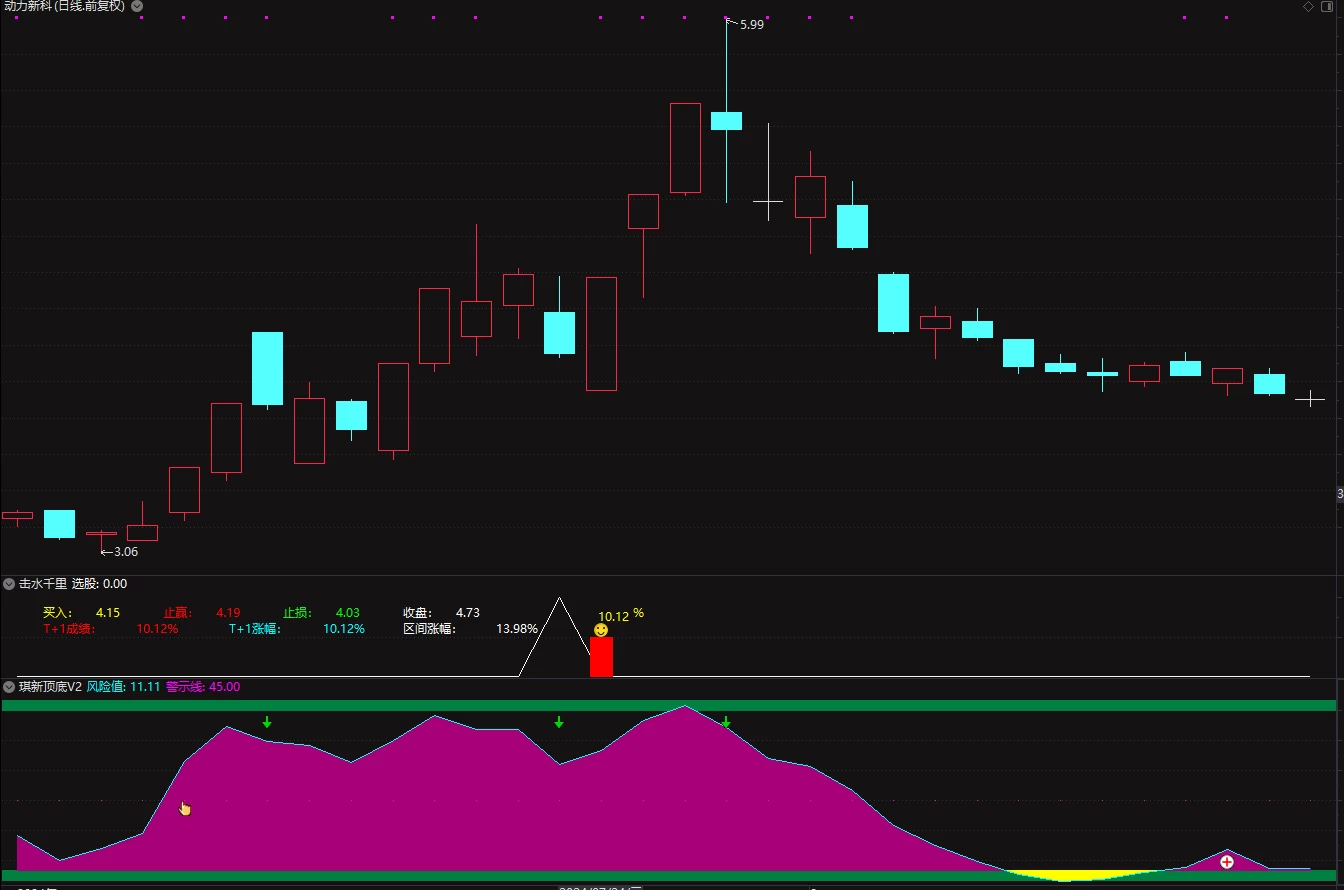Screen dimensions: 1344x890
Task: Click the red signal bar under the smiley
Action: click(x=601, y=657)
